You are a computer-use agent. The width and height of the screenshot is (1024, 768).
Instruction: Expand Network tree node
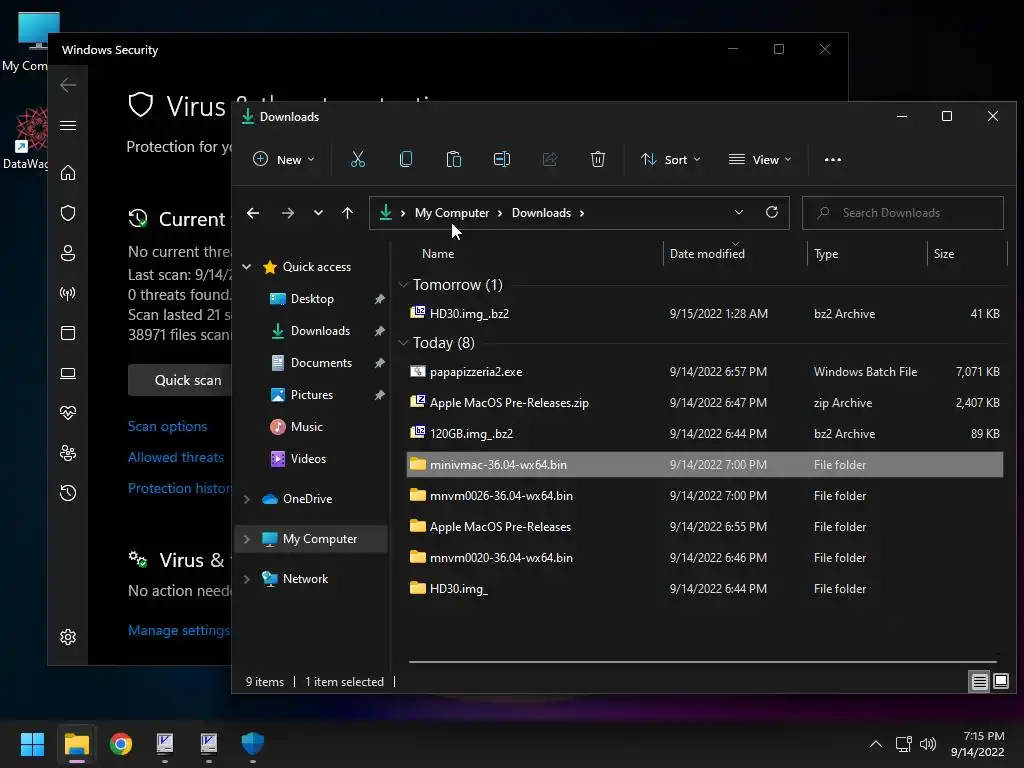[247, 579]
